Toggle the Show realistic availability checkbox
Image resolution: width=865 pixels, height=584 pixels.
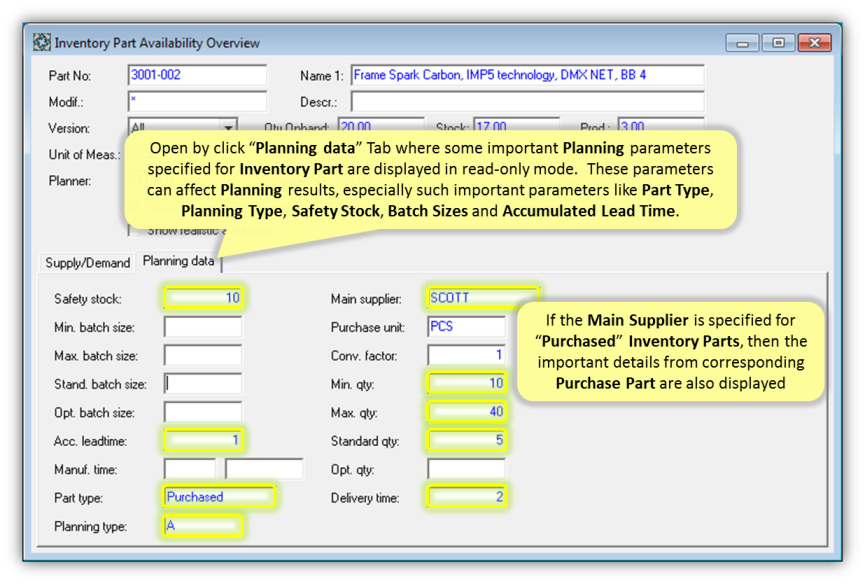tap(134, 231)
